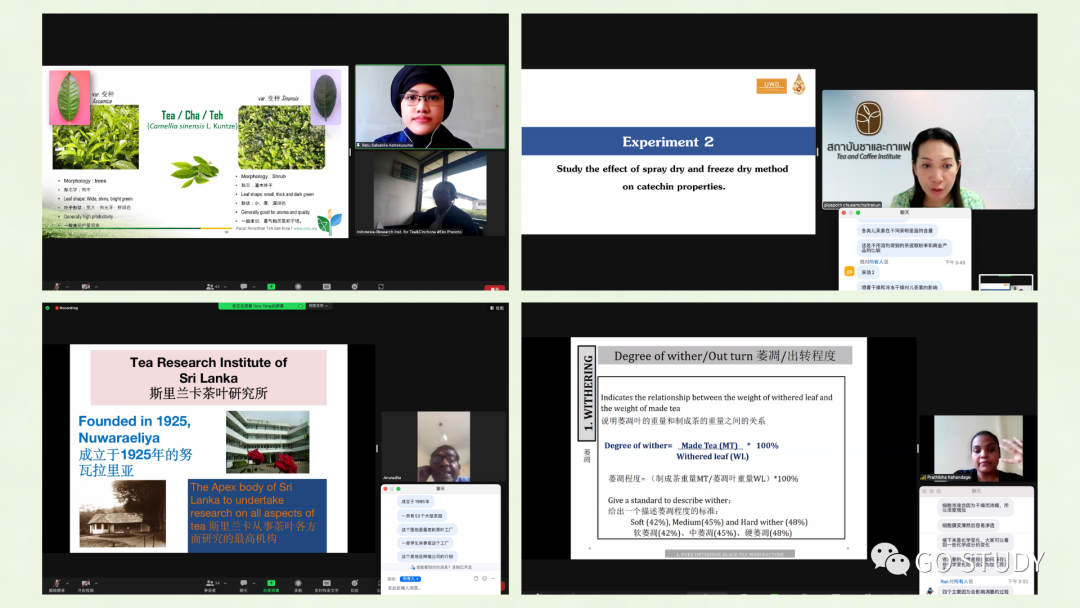The image size is (1080, 608).
Task: Click orange sender avatar in Experiment 2 chat
Action: 849,271
